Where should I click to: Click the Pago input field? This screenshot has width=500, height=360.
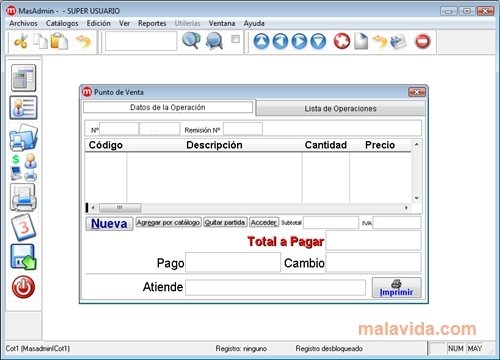[x=233, y=262]
